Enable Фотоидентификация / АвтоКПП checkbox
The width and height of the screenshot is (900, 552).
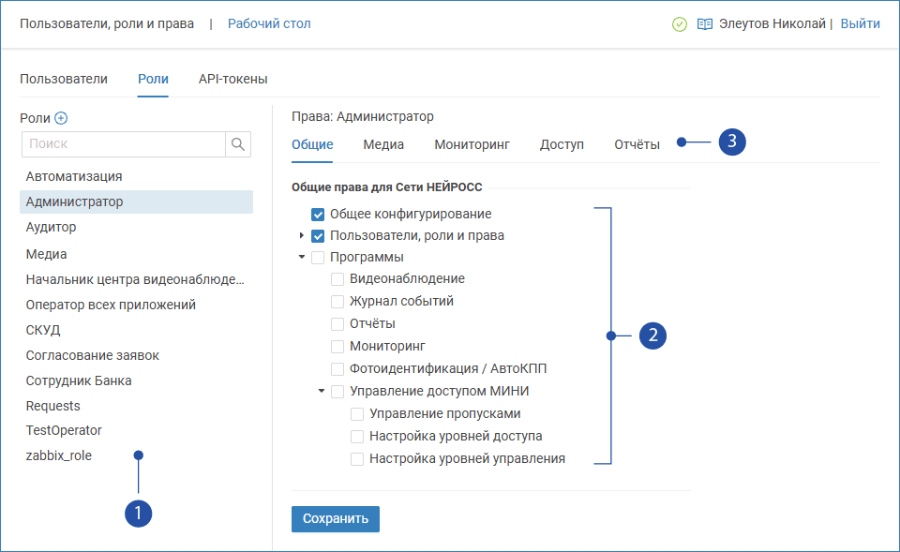[x=338, y=369]
